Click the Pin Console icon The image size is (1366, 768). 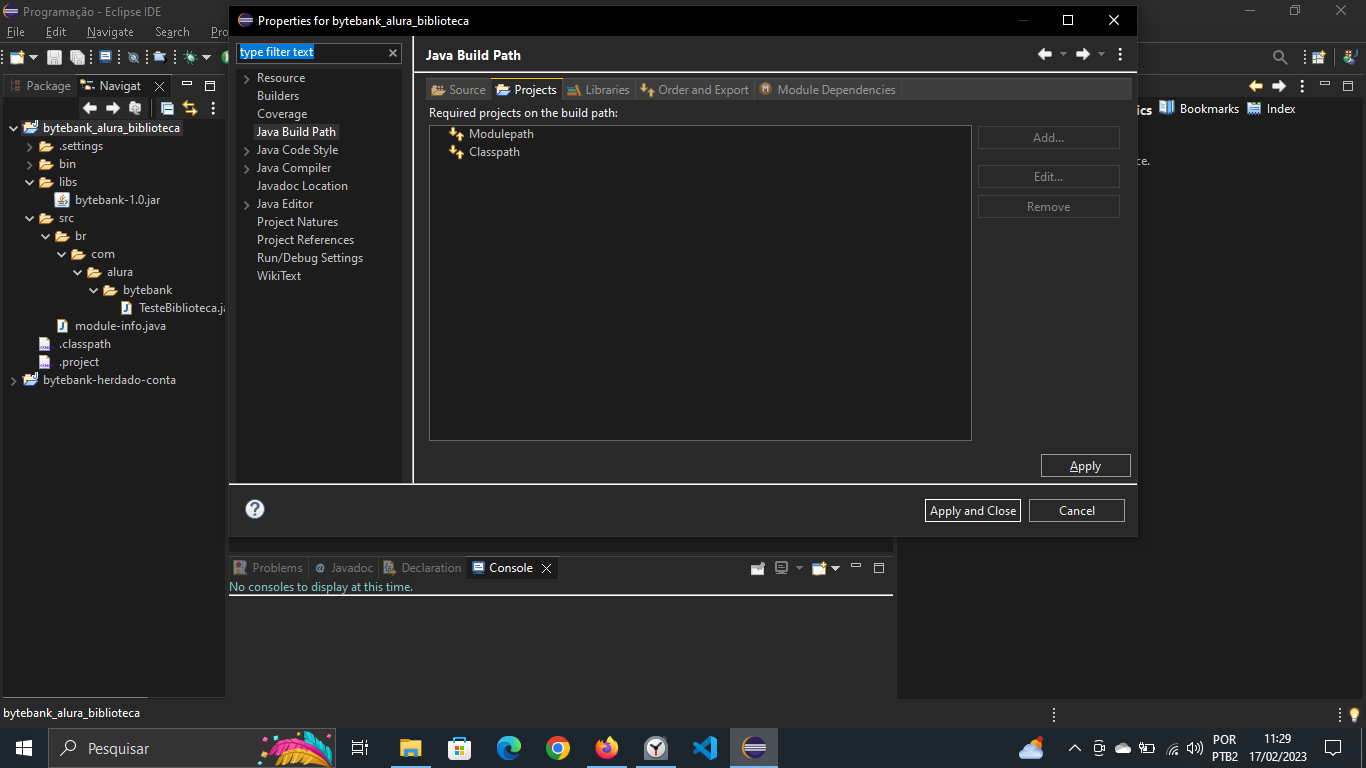(758, 568)
